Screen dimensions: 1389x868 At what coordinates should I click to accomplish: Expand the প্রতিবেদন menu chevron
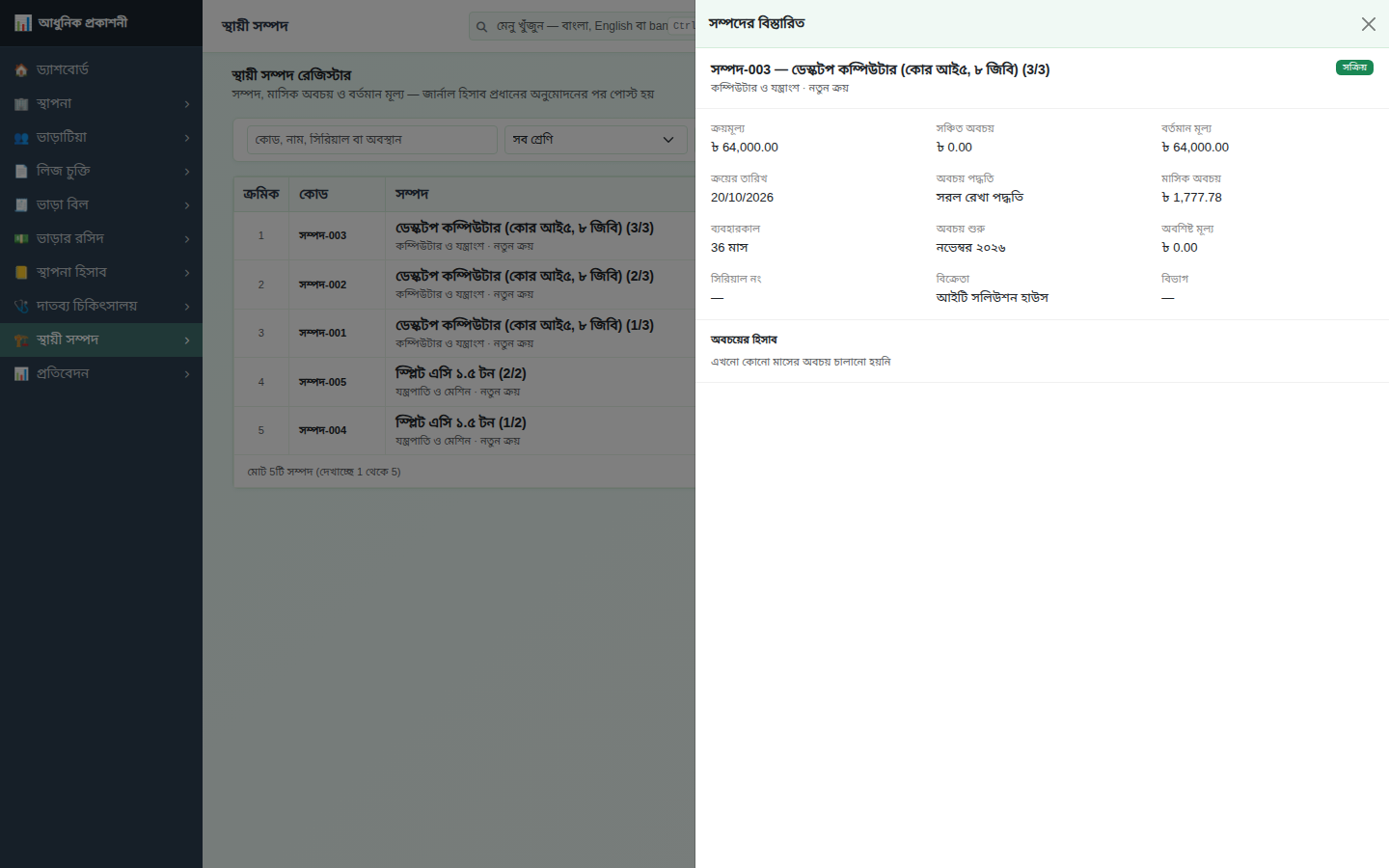187,374
